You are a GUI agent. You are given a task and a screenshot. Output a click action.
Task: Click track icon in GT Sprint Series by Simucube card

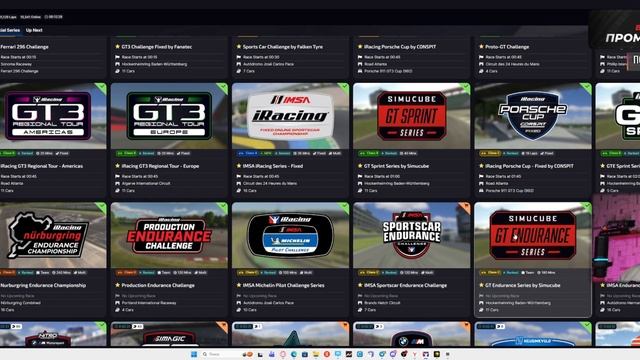(x=360, y=184)
